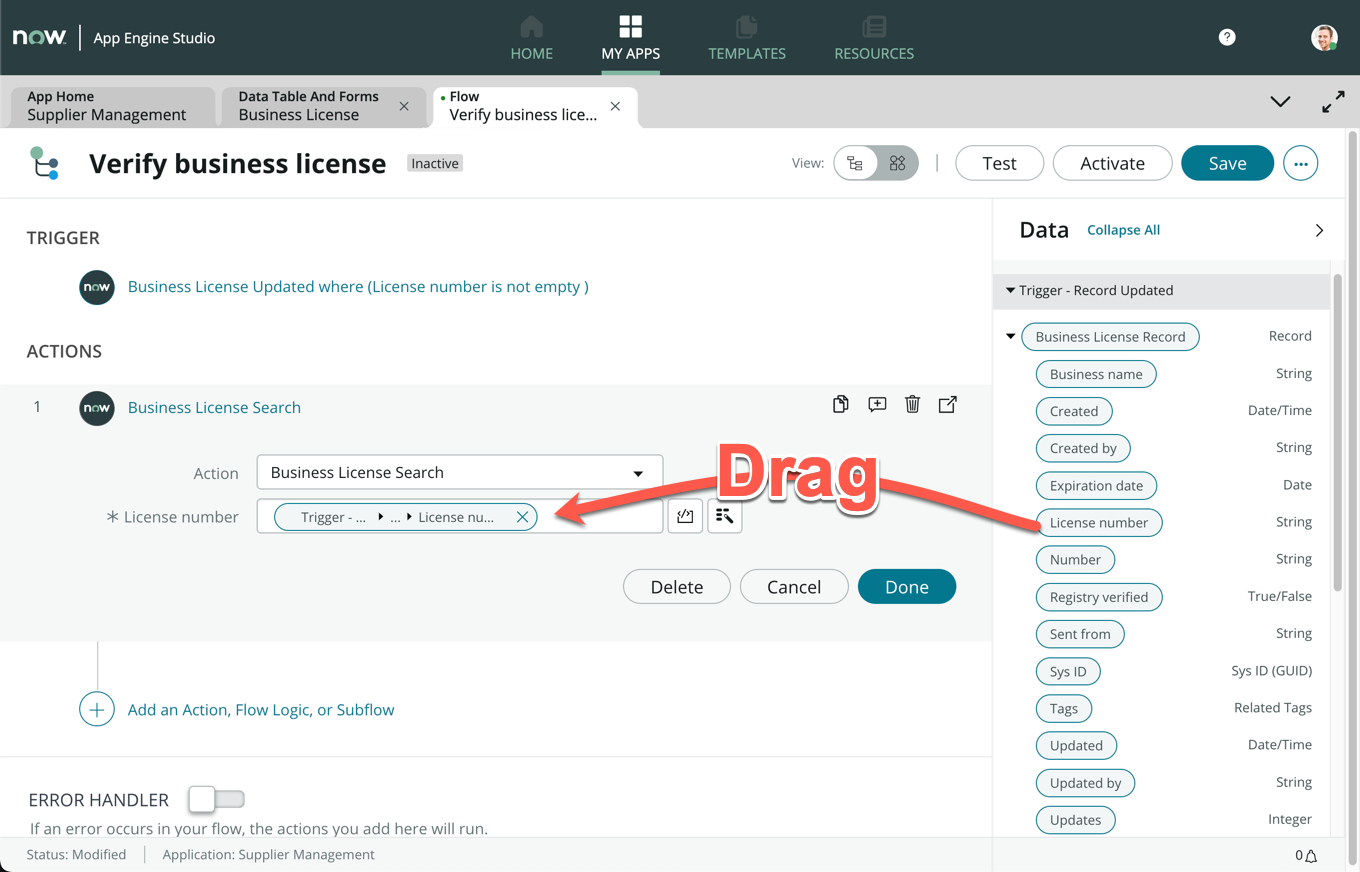Switch to the tree view toggle option
The height and width of the screenshot is (872, 1360).
coord(855,163)
